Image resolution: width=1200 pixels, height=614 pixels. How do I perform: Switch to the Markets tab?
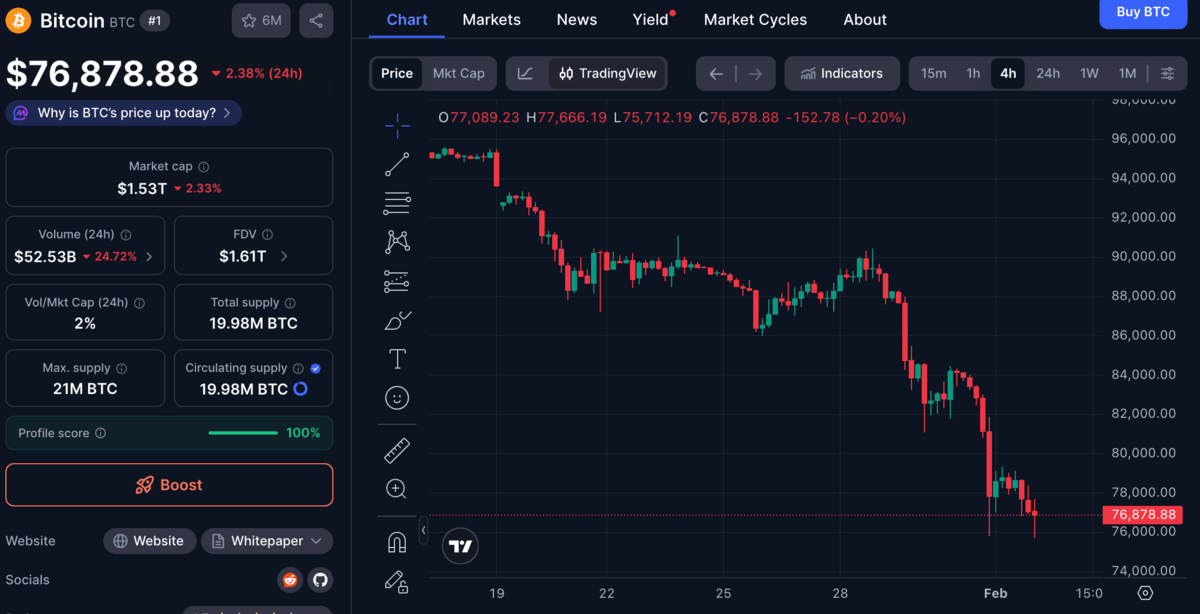point(491,19)
